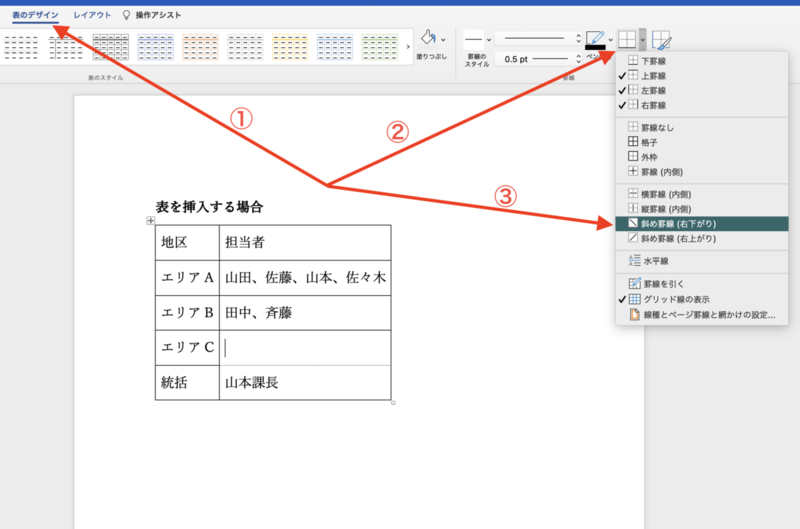Click the heading 表を挿入する場合
This screenshot has width=800, height=529.
tap(209, 207)
